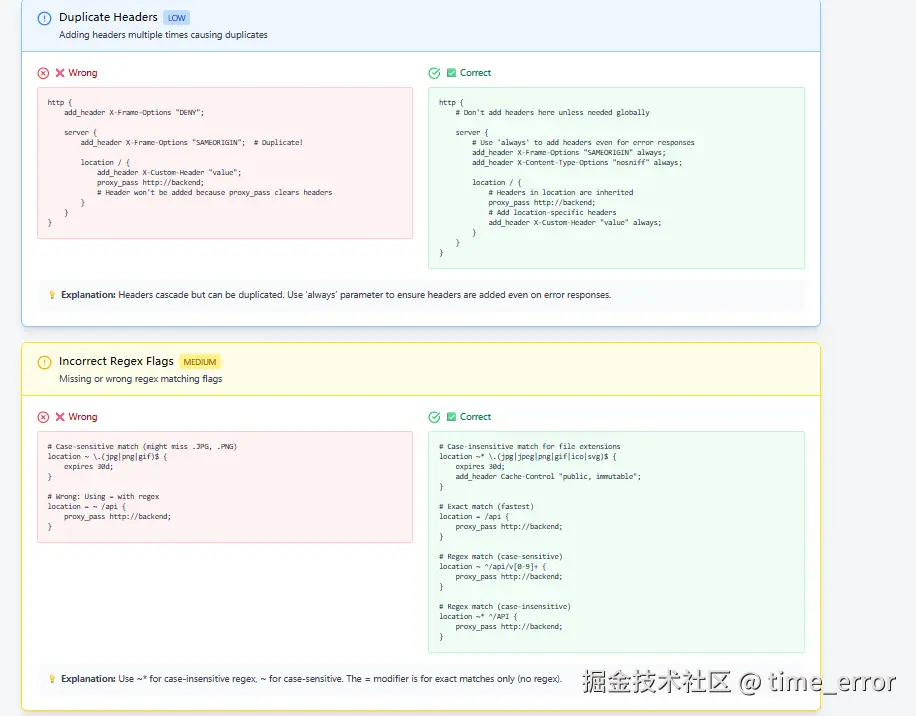Click the green check box emoji in Incorrect Regex Flags Correct label

pyautogui.click(x=451, y=416)
